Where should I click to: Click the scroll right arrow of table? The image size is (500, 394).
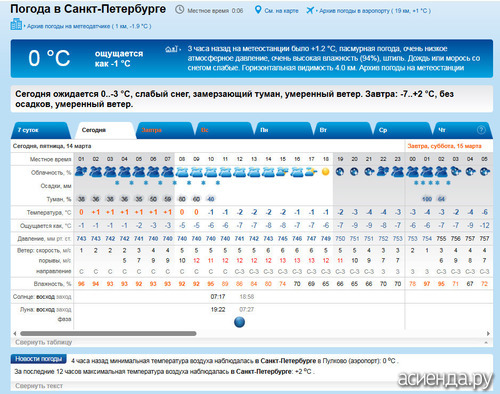point(488,333)
